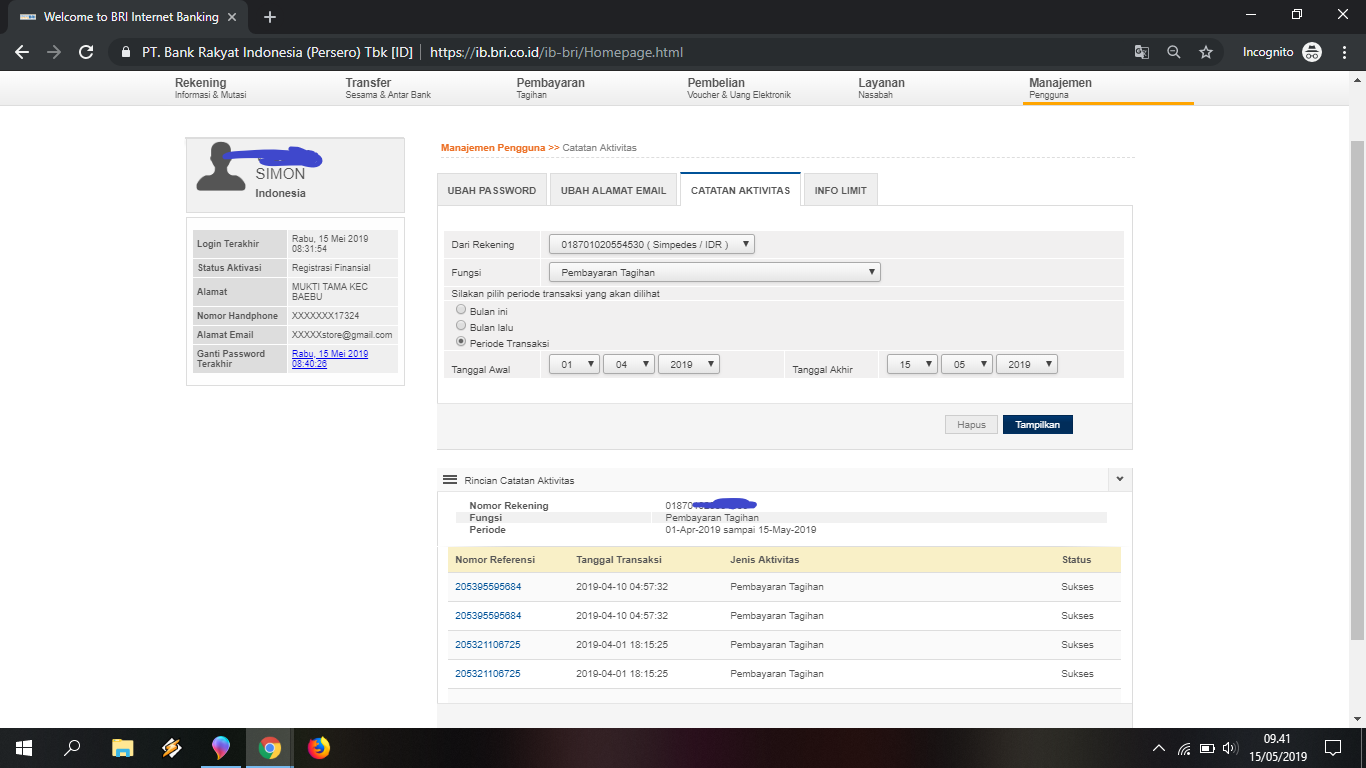
Task: Select Periode Transaksi radio option
Action: coord(461,342)
